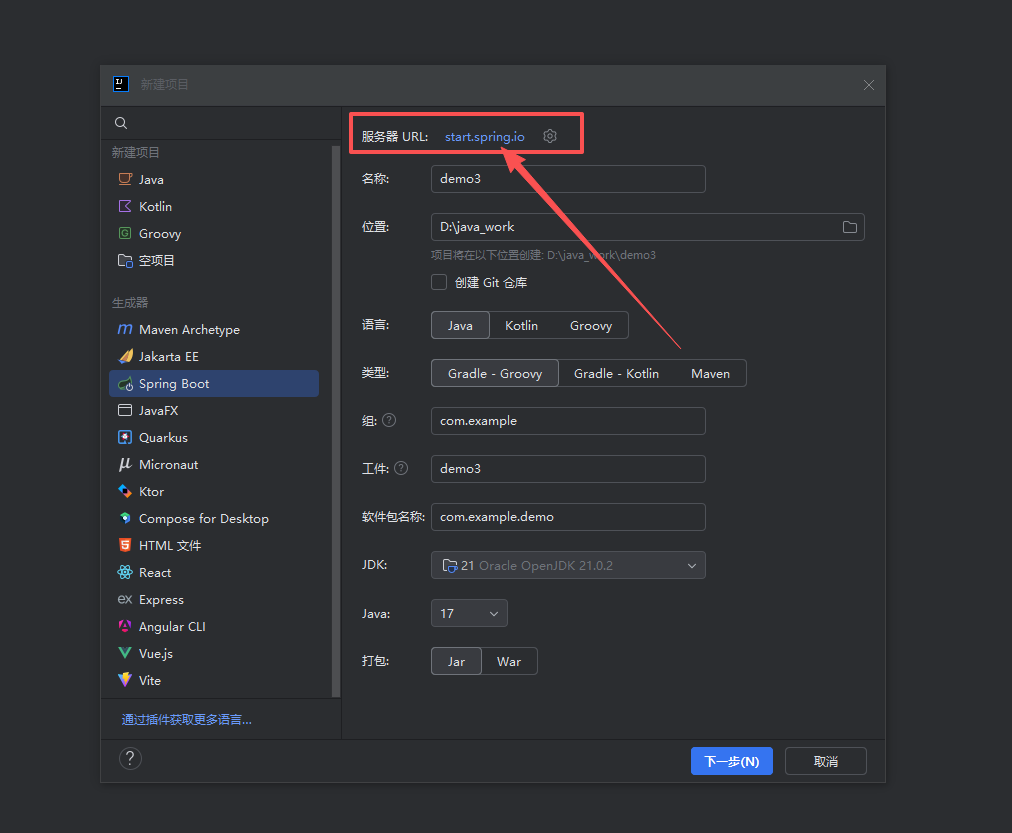Click the HTML5 shield icon
1012x833 pixels.
pyautogui.click(x=125, y=545)
